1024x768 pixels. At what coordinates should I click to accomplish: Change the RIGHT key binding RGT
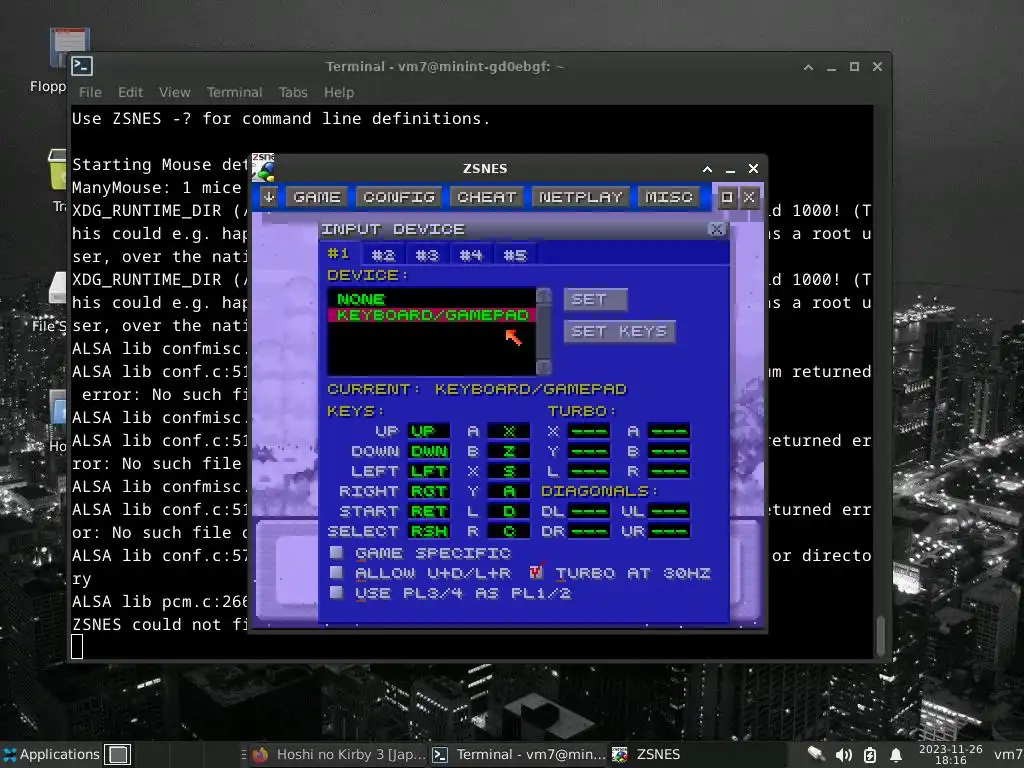(x=428, y=491)
